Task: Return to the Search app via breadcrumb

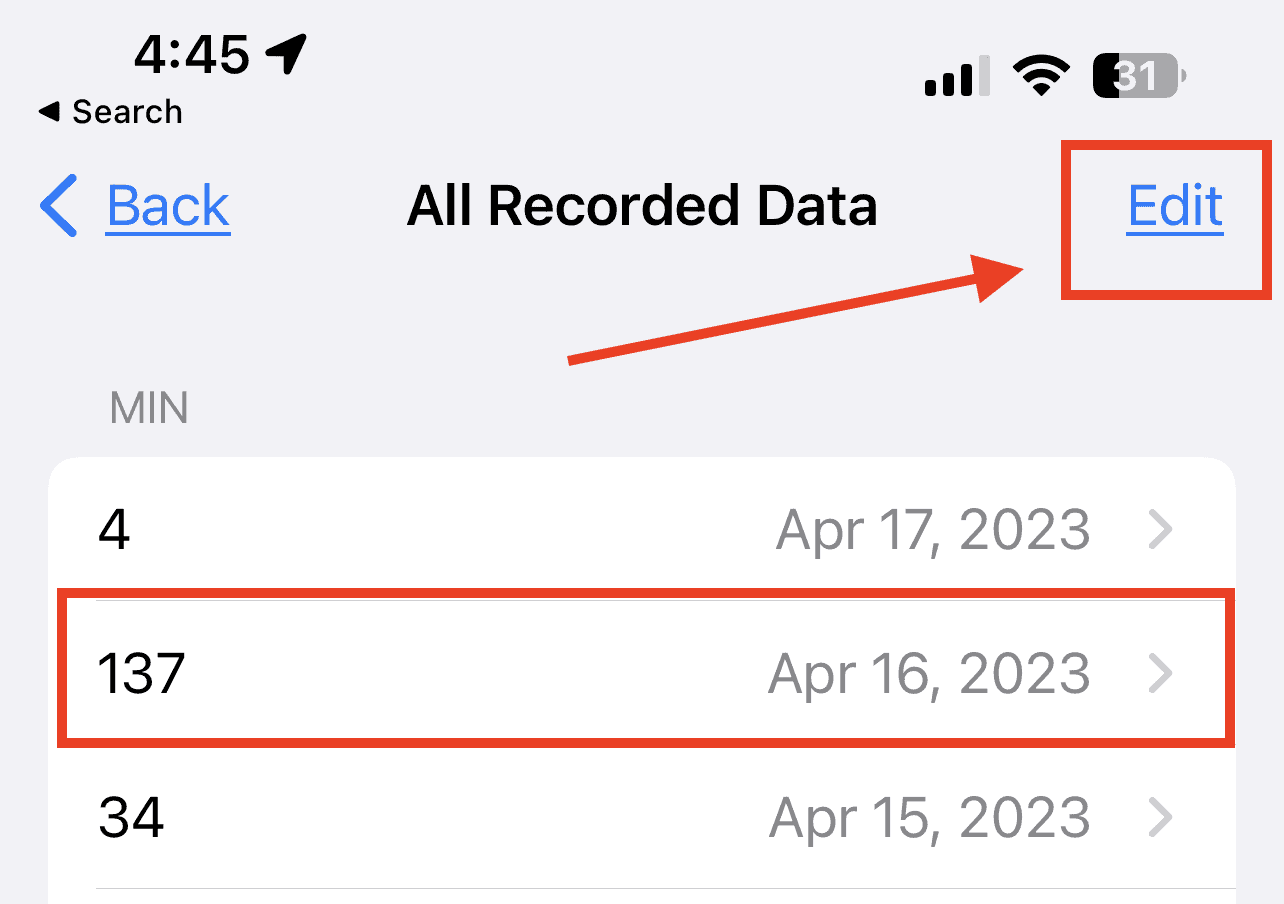Action: pyautogui.click(x=126, y=112)
